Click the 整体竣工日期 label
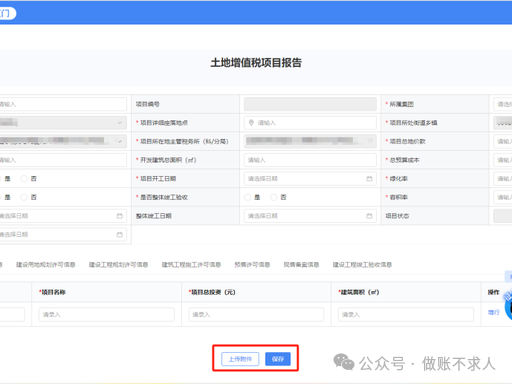Screen dimensions: 512x384 (x=154, y=216)
